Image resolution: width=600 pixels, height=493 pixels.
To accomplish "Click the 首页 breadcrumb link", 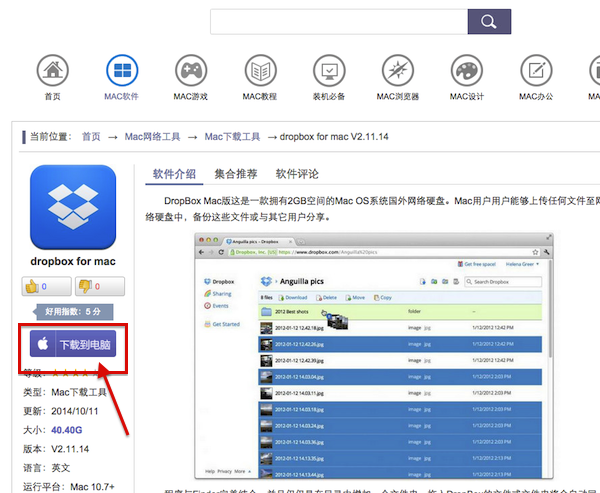I will [x=91, y=137].
